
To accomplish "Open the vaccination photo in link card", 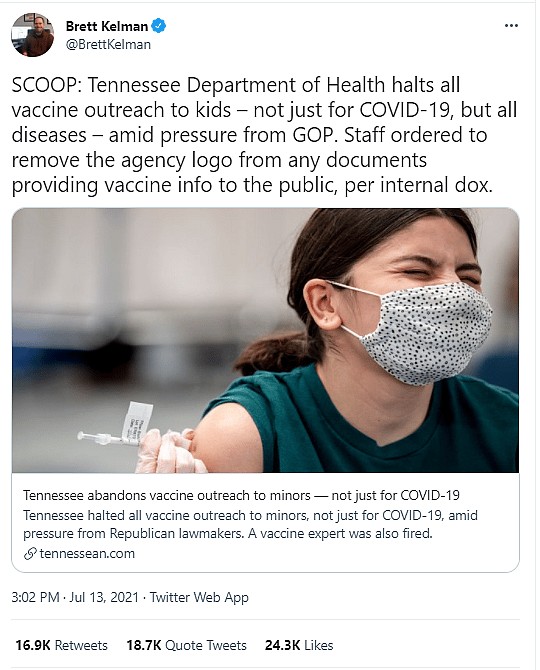I will pyautogui.click(x=265, y=340).
